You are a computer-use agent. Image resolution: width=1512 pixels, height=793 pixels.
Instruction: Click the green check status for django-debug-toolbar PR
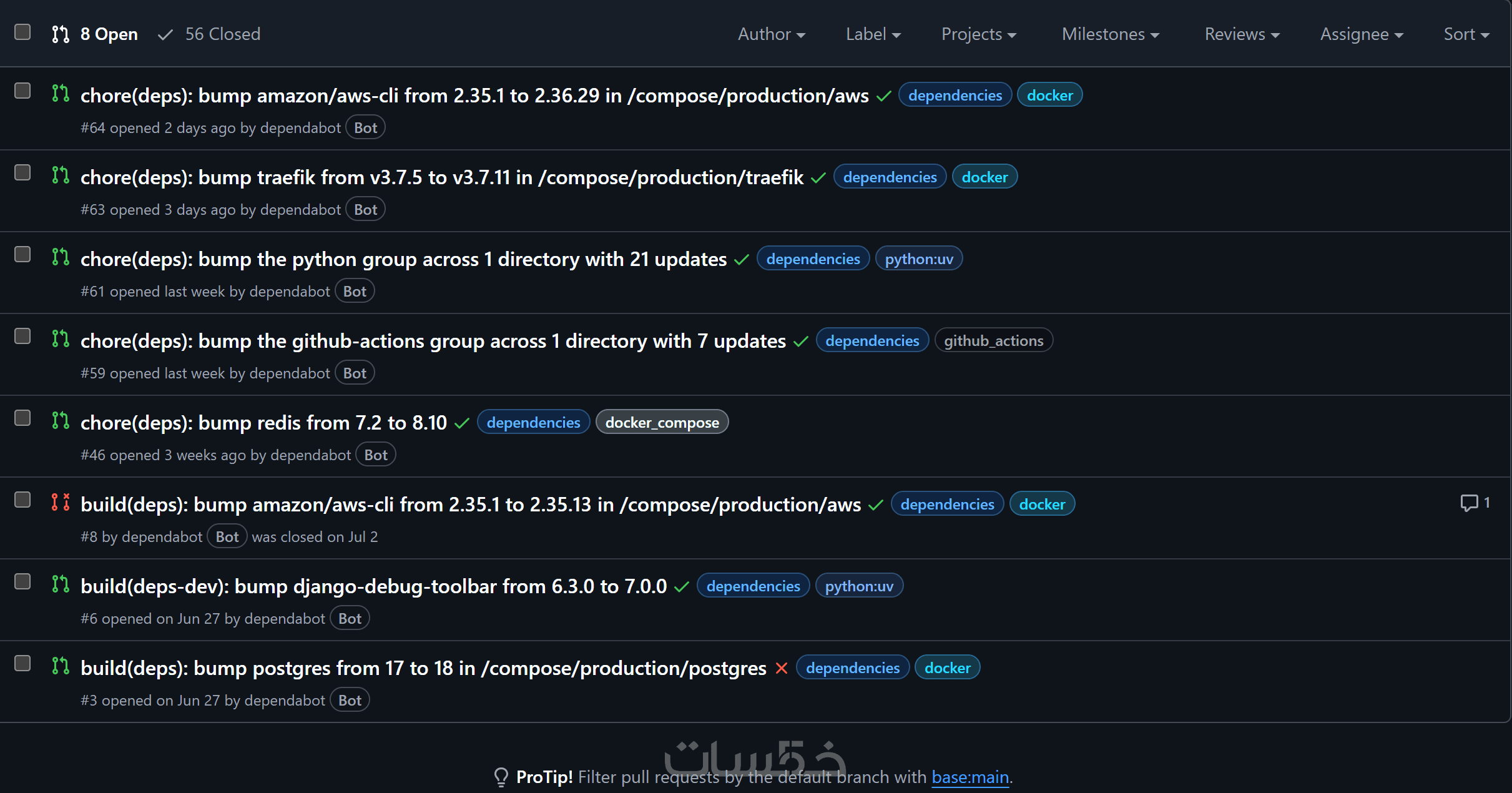pos(682,587)
